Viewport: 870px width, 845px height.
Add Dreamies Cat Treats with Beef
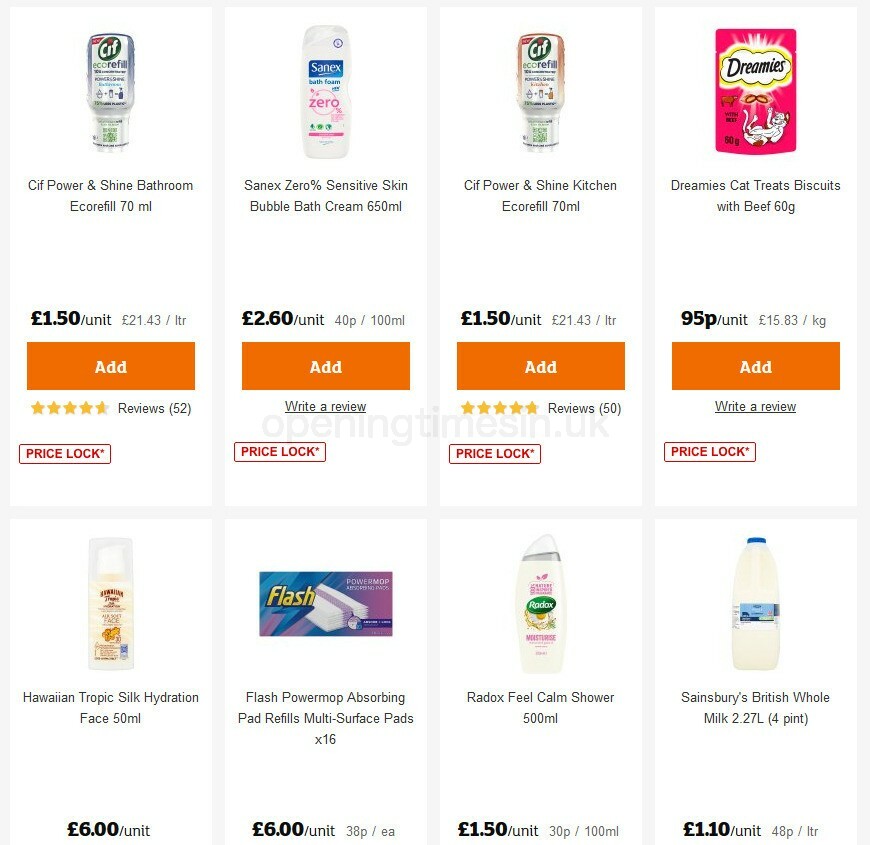click(x=755, y=366)
